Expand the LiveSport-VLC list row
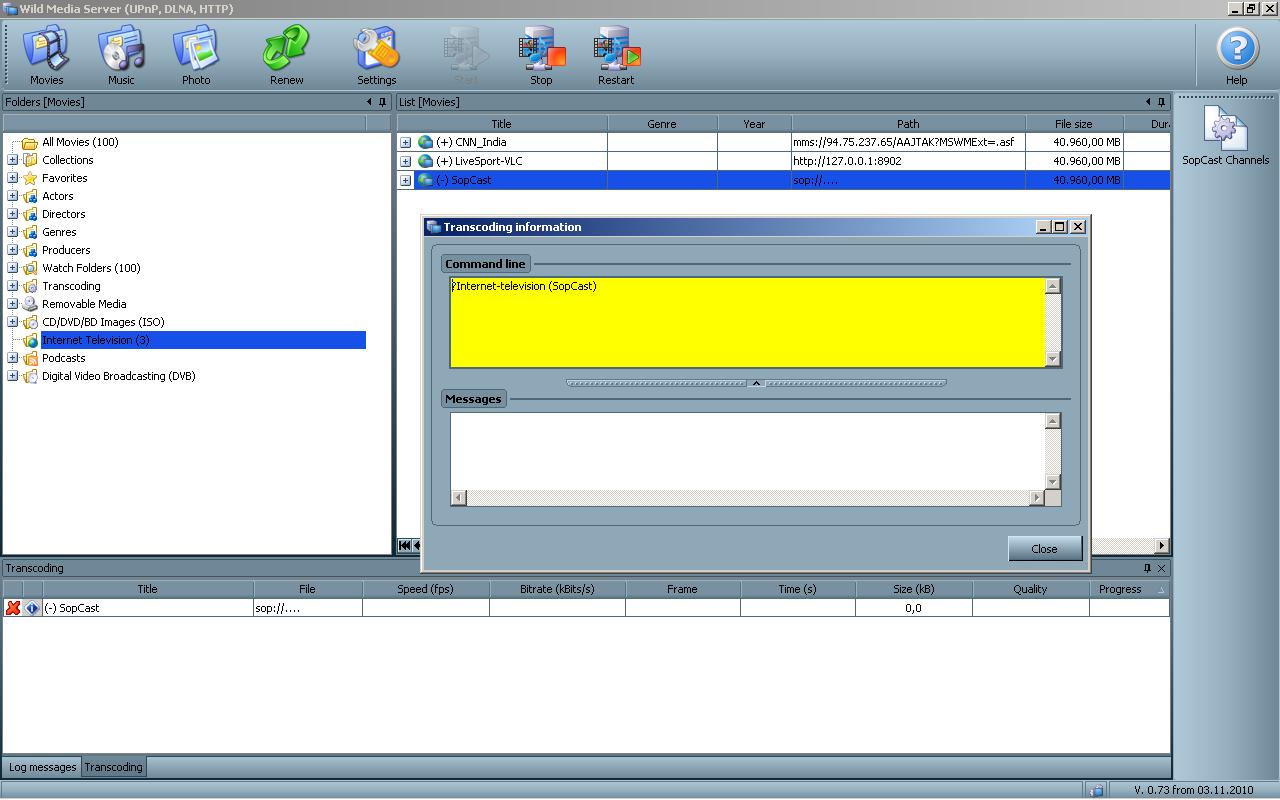The width and height of the screenshot is (1280, 800). [405, 161]
